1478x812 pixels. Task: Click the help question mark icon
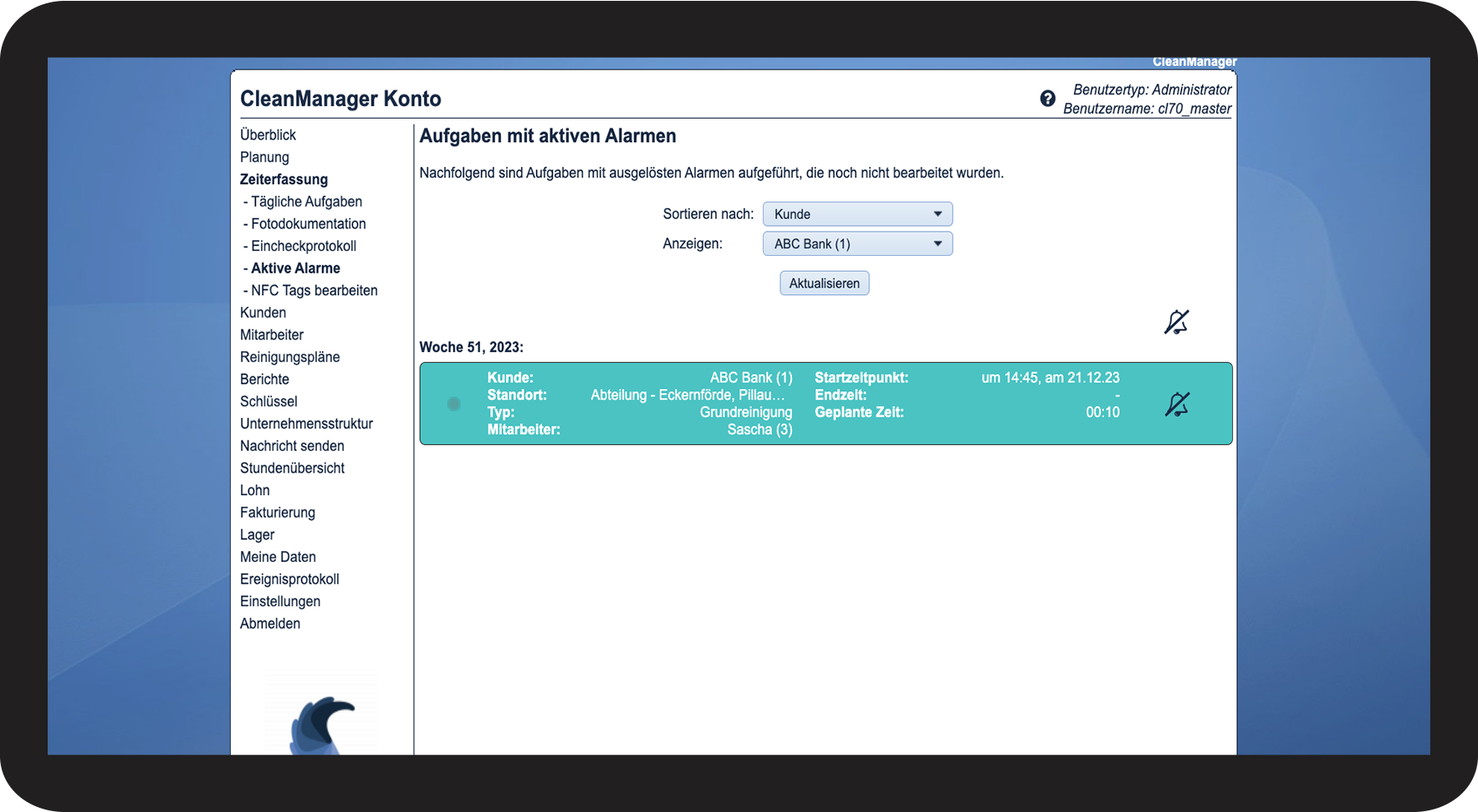pyautogui.click(x=1047, y=99)
